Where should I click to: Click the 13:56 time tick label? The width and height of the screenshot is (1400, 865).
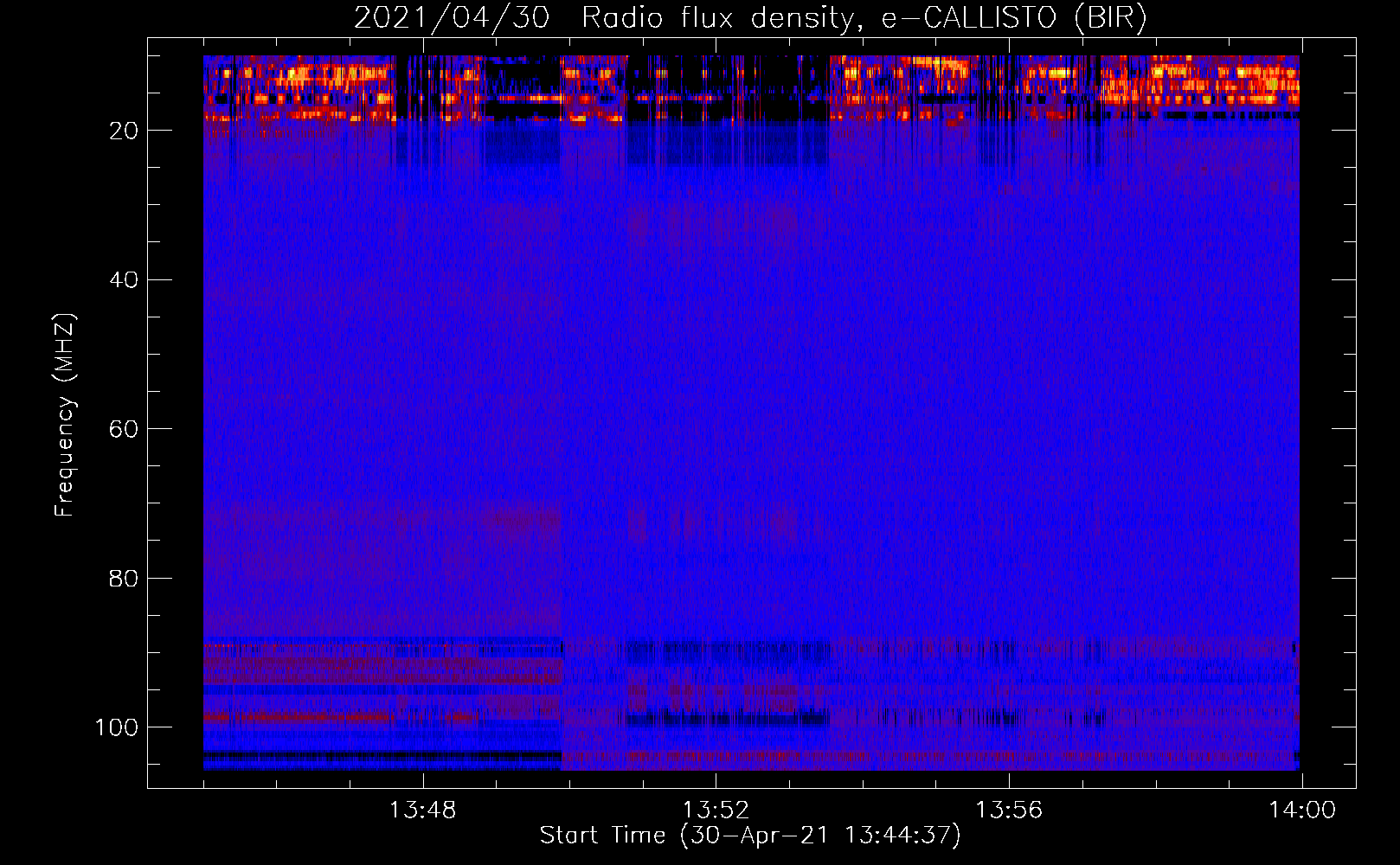click(1009, 811)
